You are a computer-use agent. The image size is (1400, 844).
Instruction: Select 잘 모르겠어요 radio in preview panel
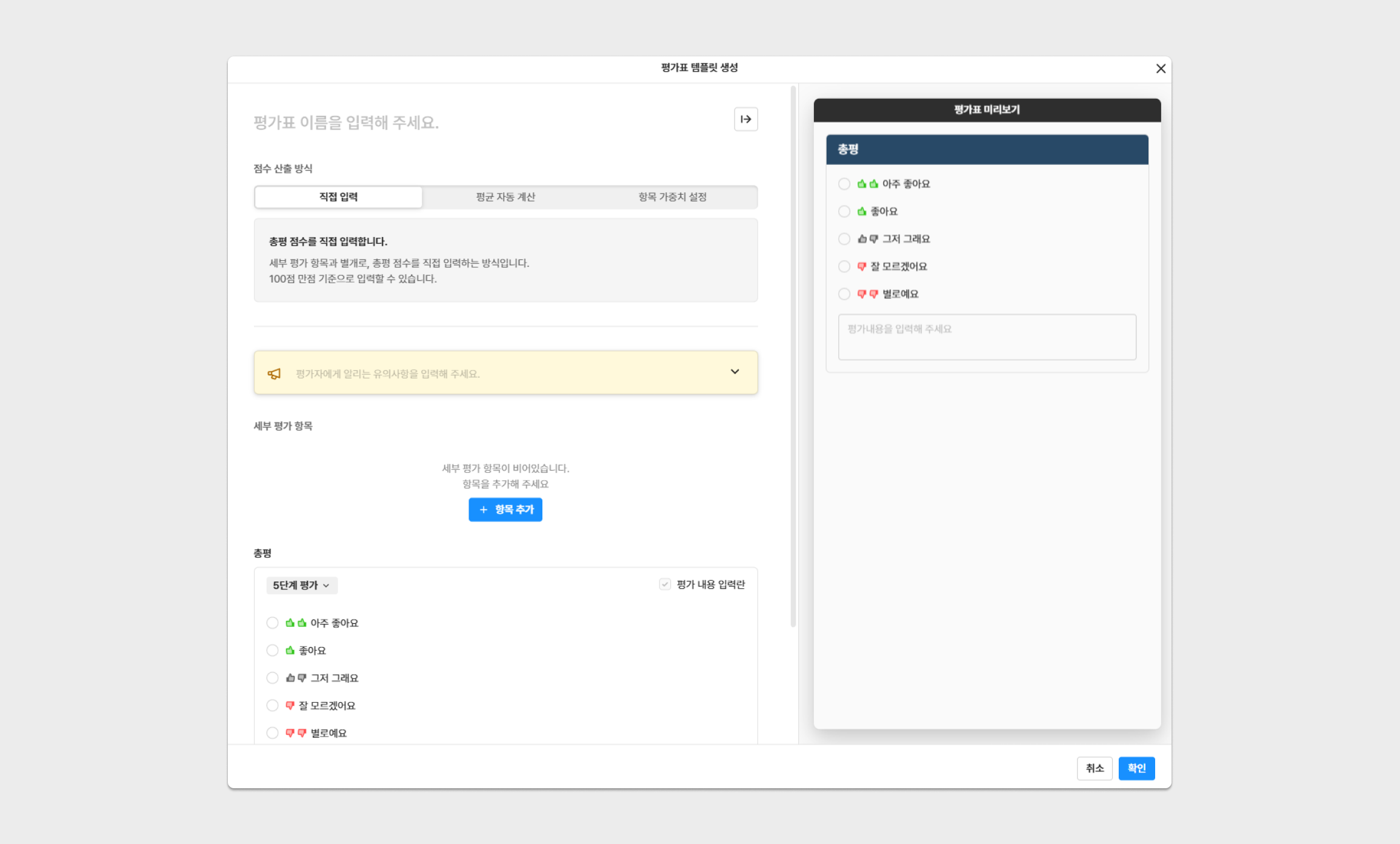tap(844, 266)
